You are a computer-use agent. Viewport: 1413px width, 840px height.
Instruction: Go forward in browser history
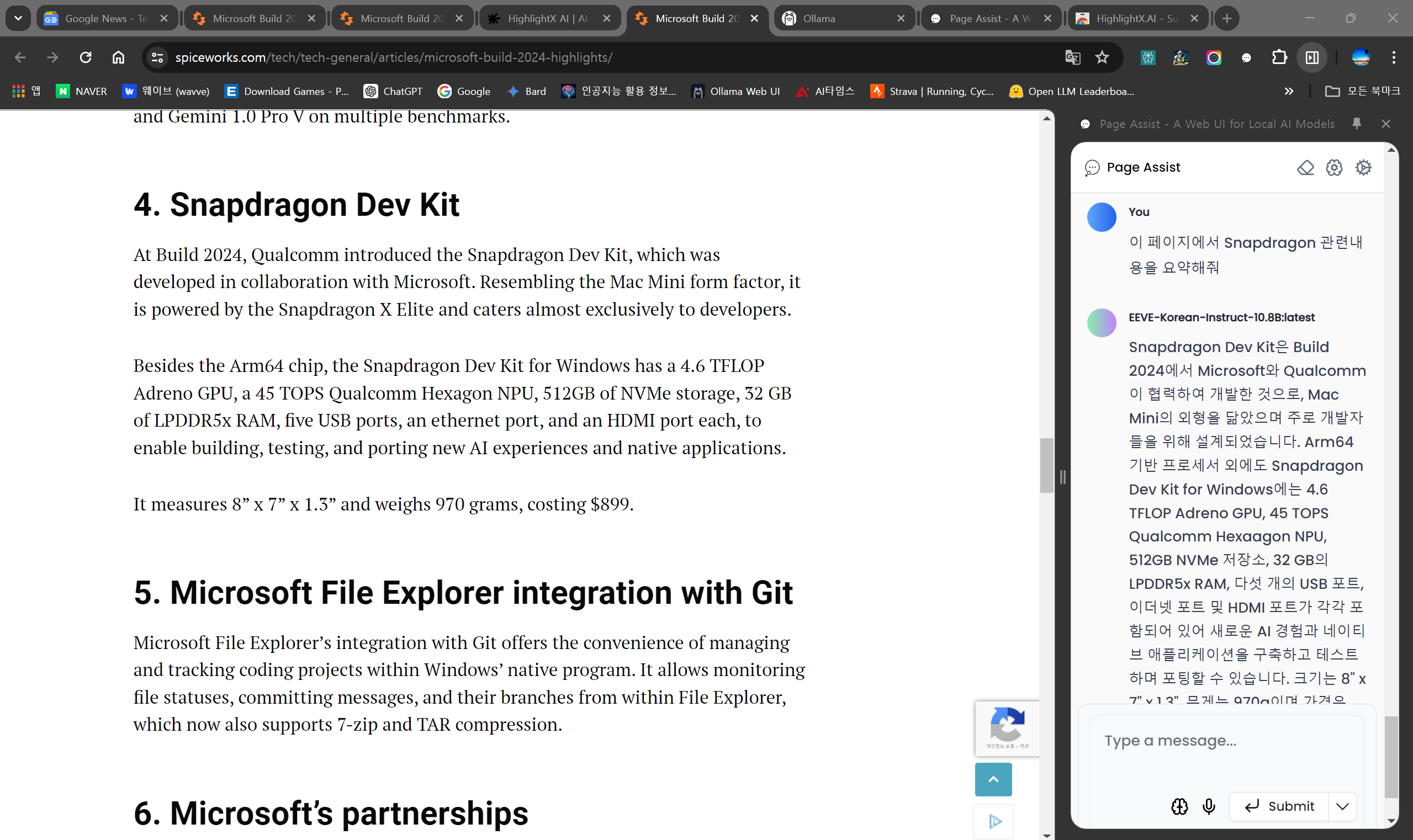coord(52,57)
